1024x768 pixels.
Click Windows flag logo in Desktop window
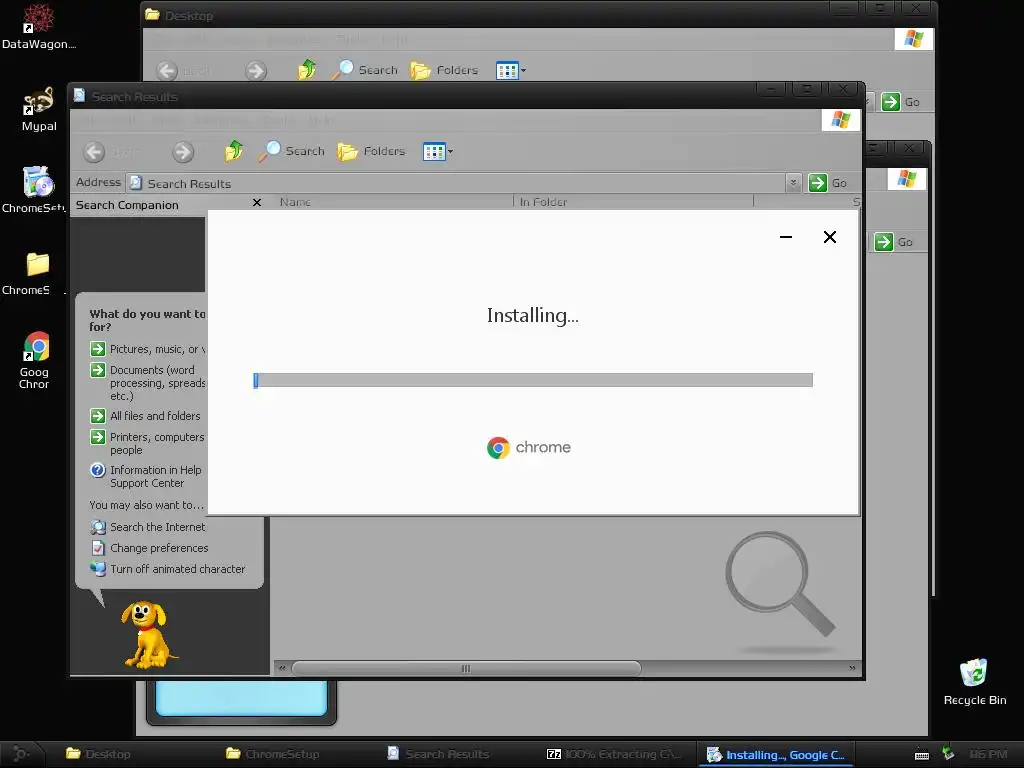[x=914, y=39]
